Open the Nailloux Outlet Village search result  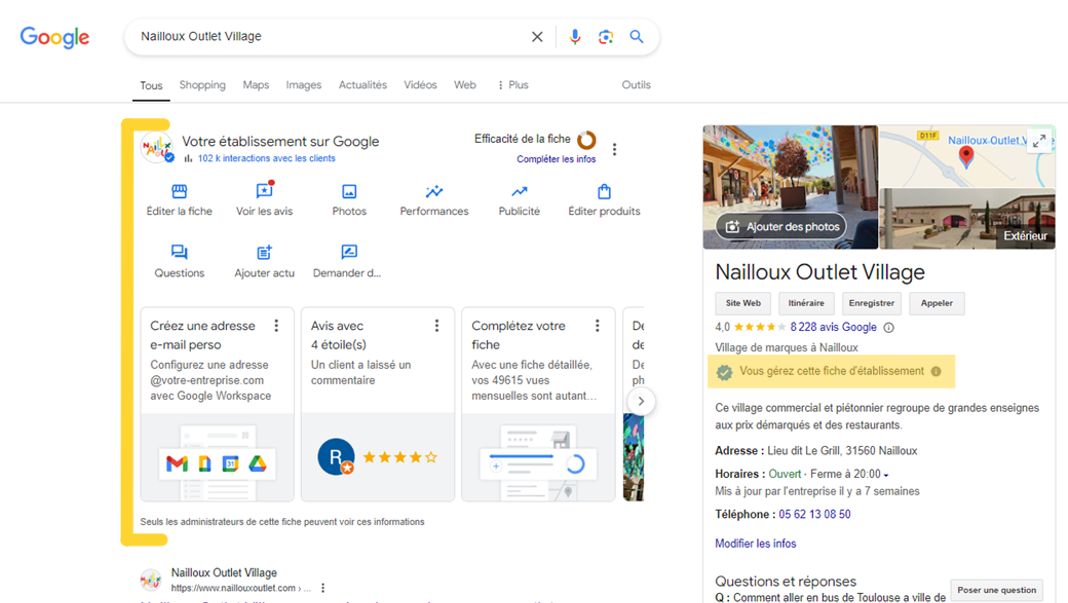(x=224, y=573)
